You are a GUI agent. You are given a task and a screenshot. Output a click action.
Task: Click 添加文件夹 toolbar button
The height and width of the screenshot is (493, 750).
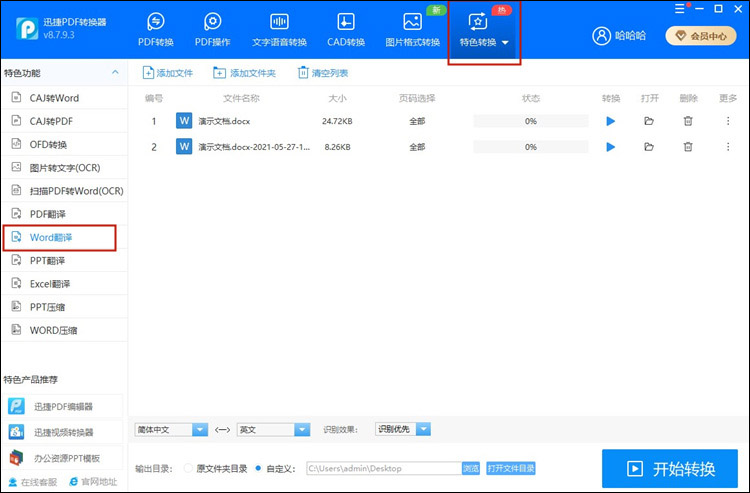244,73
